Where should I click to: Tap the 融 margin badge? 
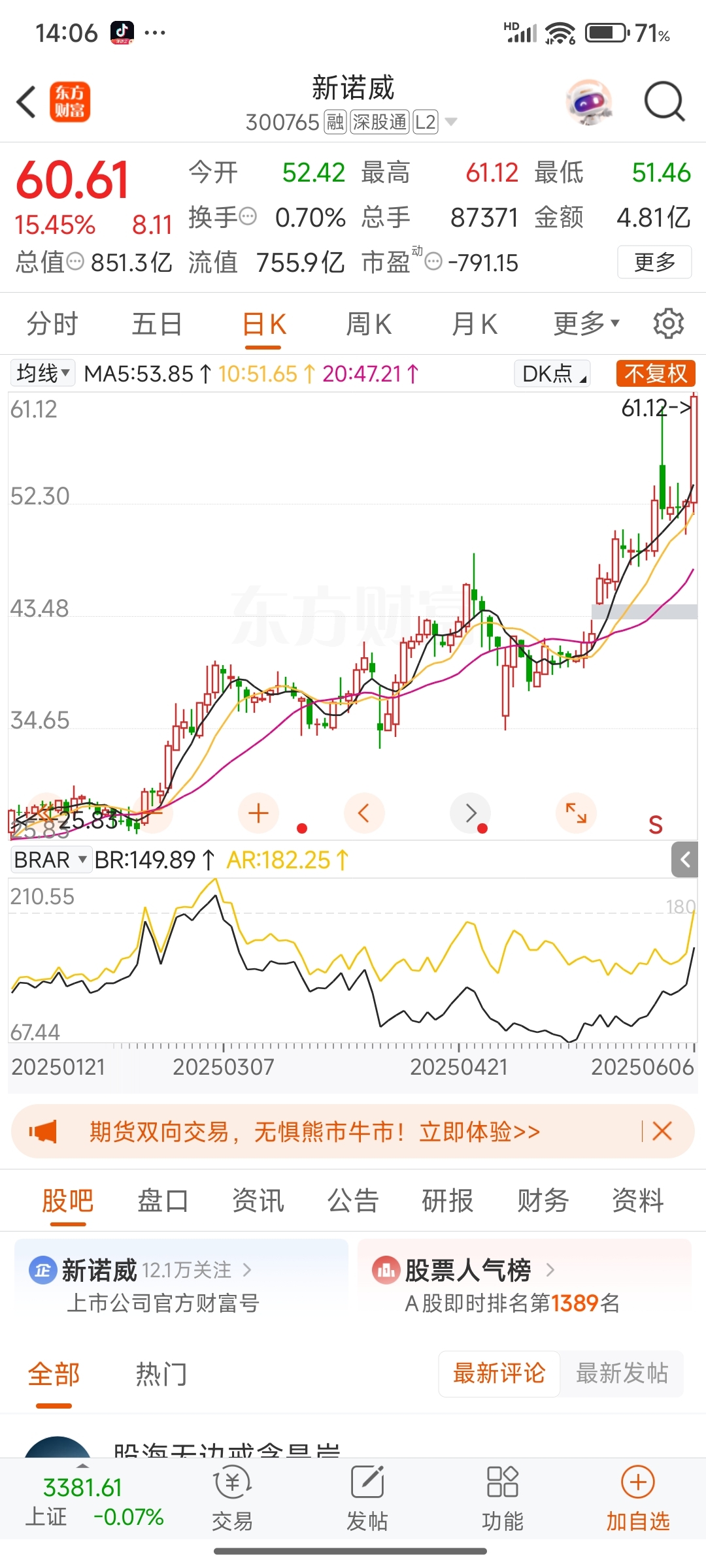point(335,122)
